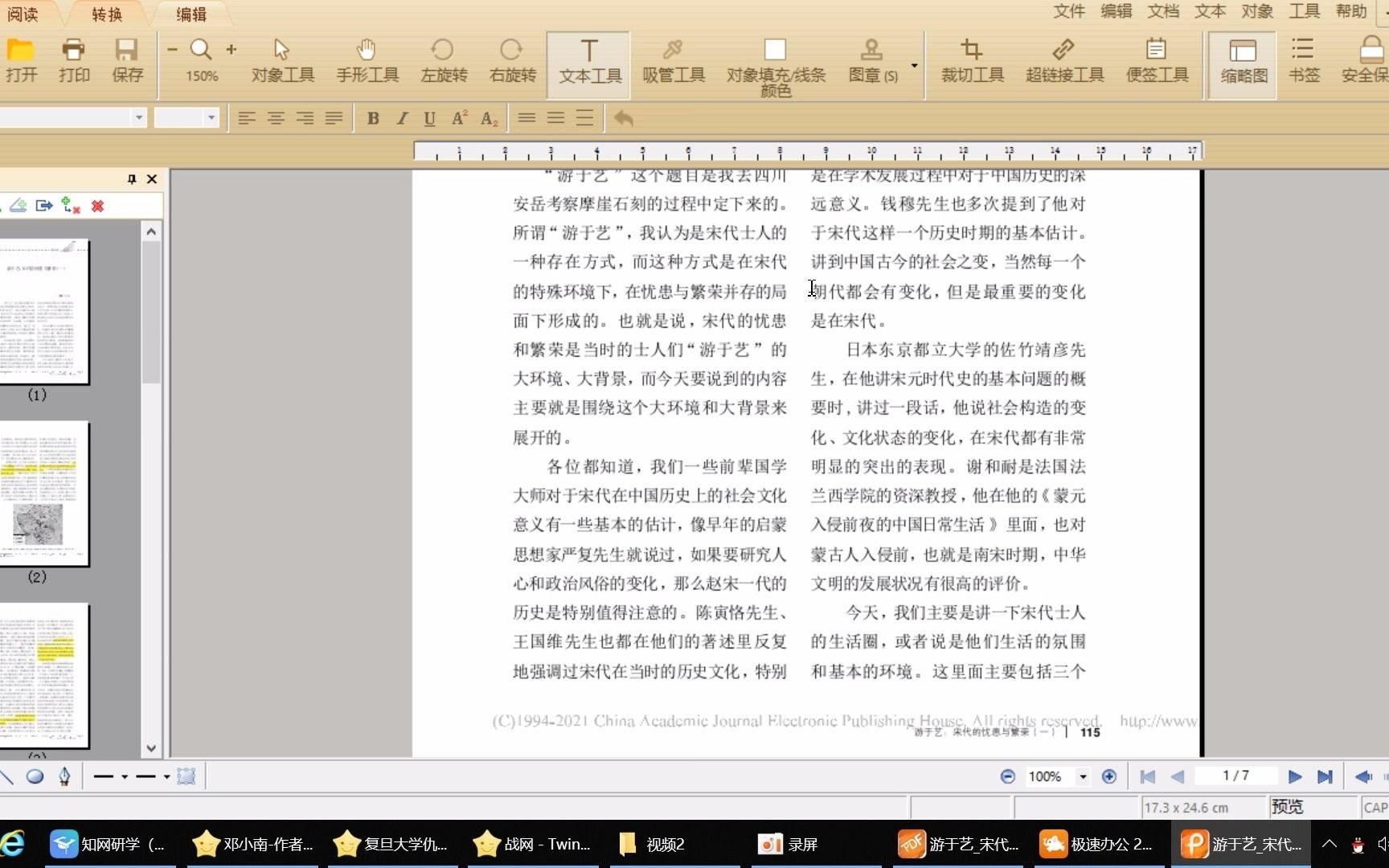1389x868 pixels.
Task: Click zoom out circle button at bottom
Action: tap(1008, 776)
